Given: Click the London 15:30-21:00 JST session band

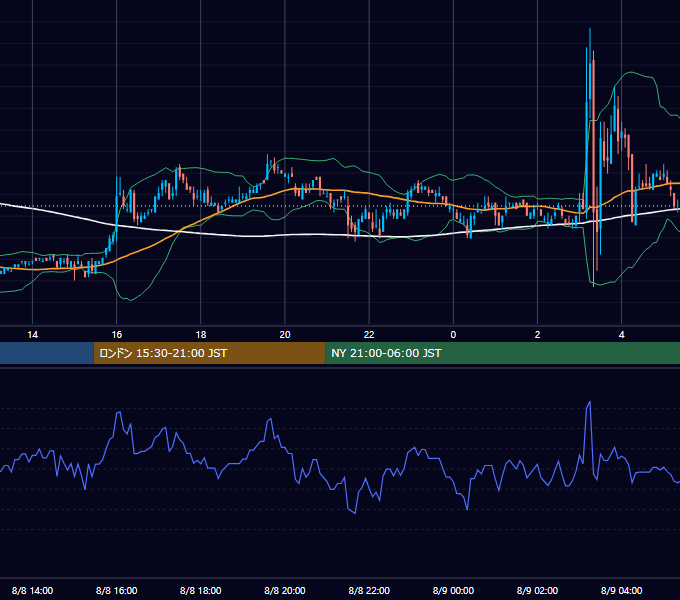Looking at the screenshot, I should tap(209, 353).
